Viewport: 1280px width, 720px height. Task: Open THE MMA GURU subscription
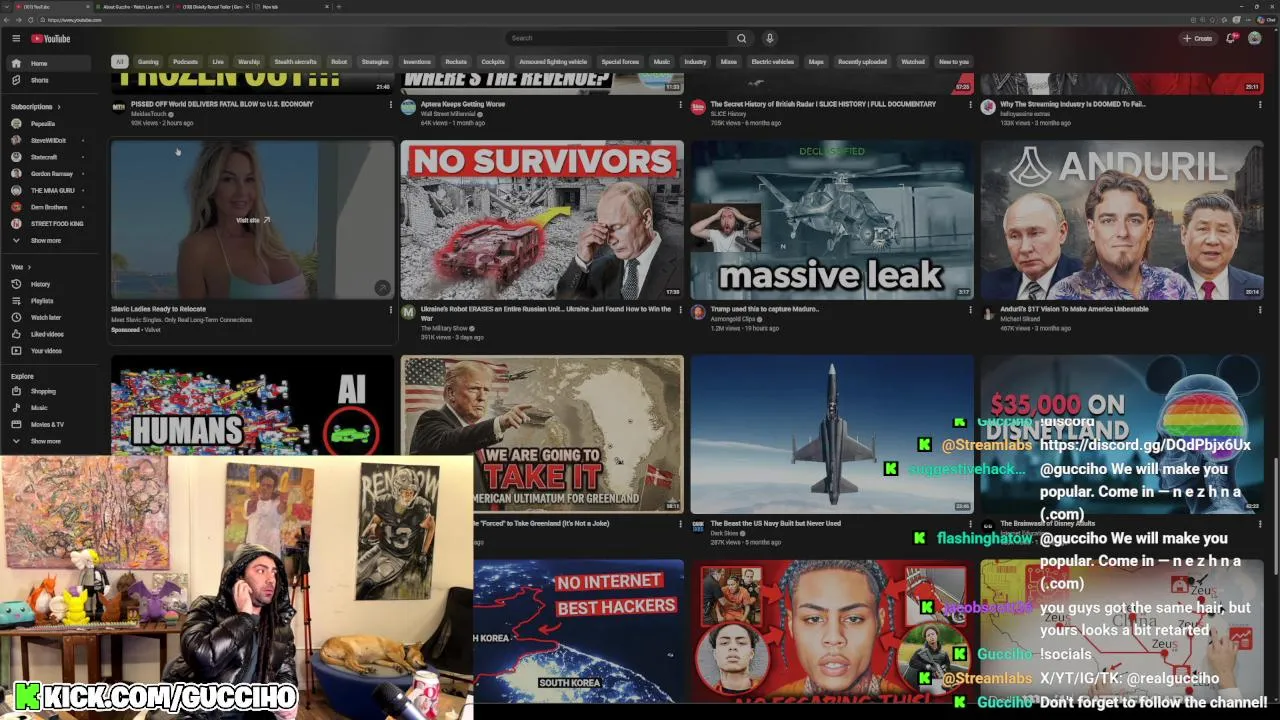click(x=50, y=190)
